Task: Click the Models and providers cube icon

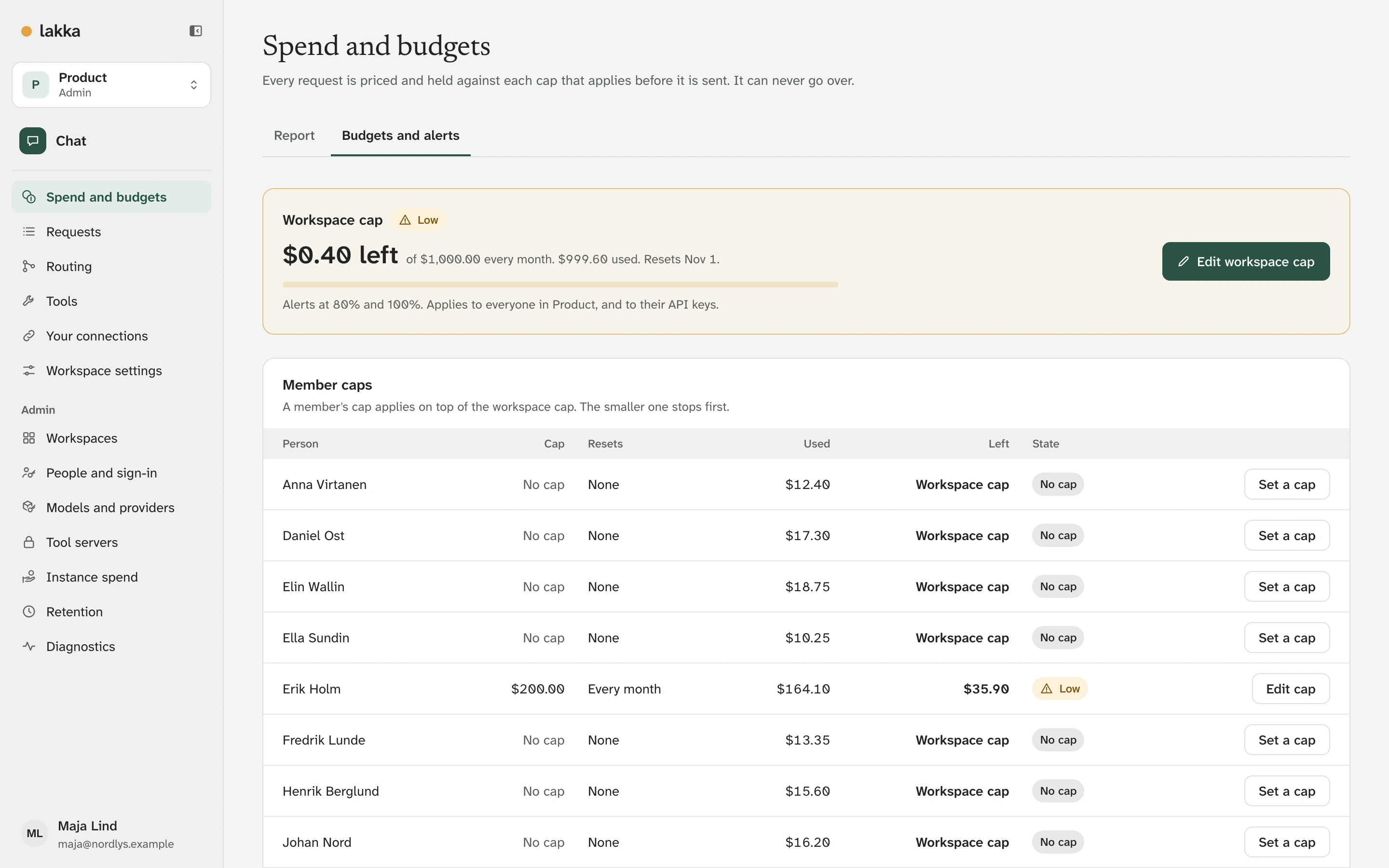Action: [x=29, y=507]
